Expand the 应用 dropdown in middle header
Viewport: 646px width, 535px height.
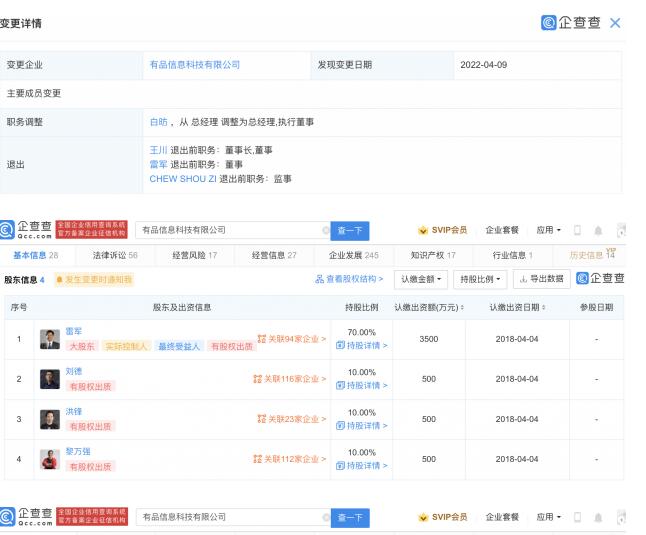pos(548,230)
